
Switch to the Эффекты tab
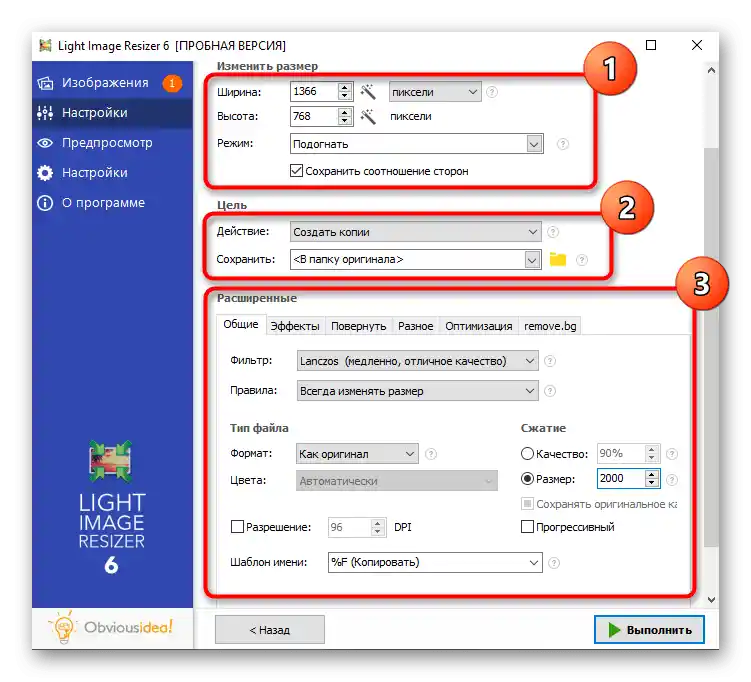[x=295, y=326]
